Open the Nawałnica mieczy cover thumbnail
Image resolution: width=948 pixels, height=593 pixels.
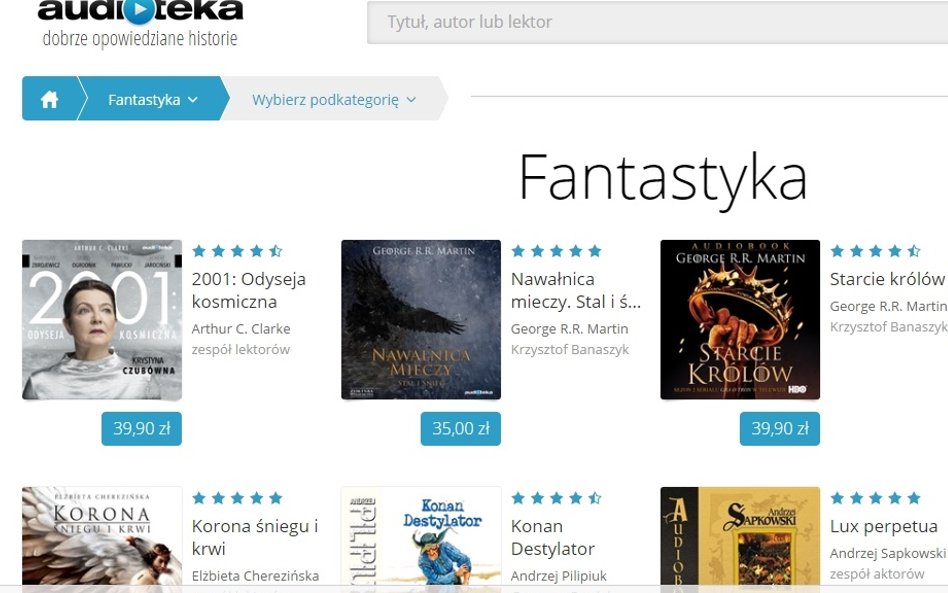coord(421,320)
